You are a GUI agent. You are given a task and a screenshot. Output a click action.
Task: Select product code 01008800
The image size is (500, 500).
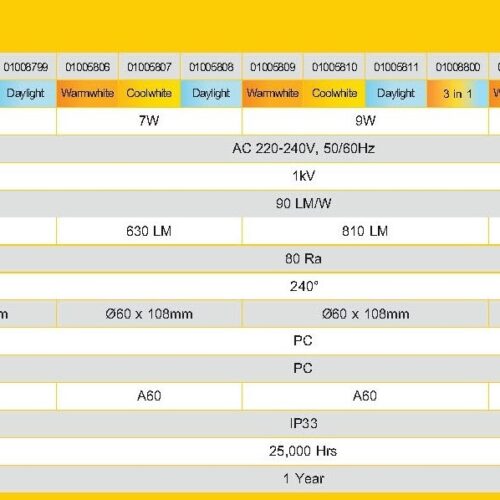[458, 67]
